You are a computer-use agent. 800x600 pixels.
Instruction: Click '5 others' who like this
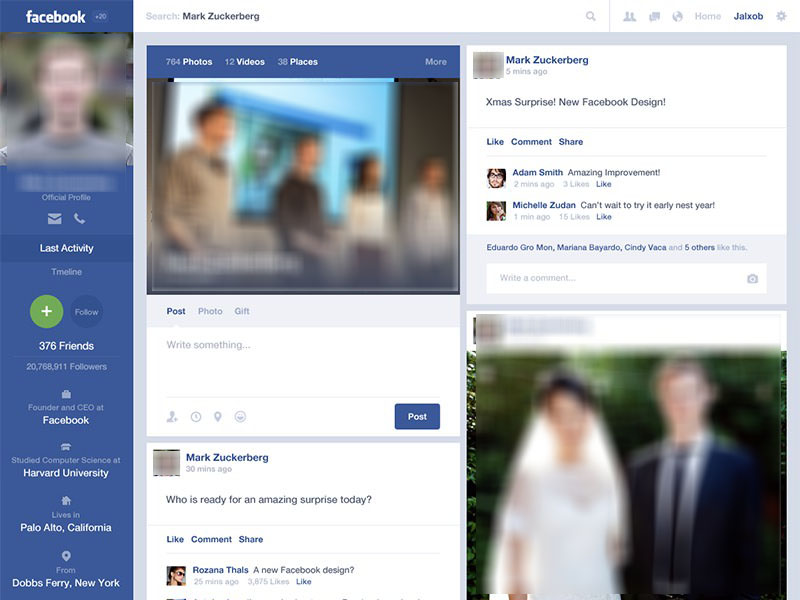coord(699,247)
